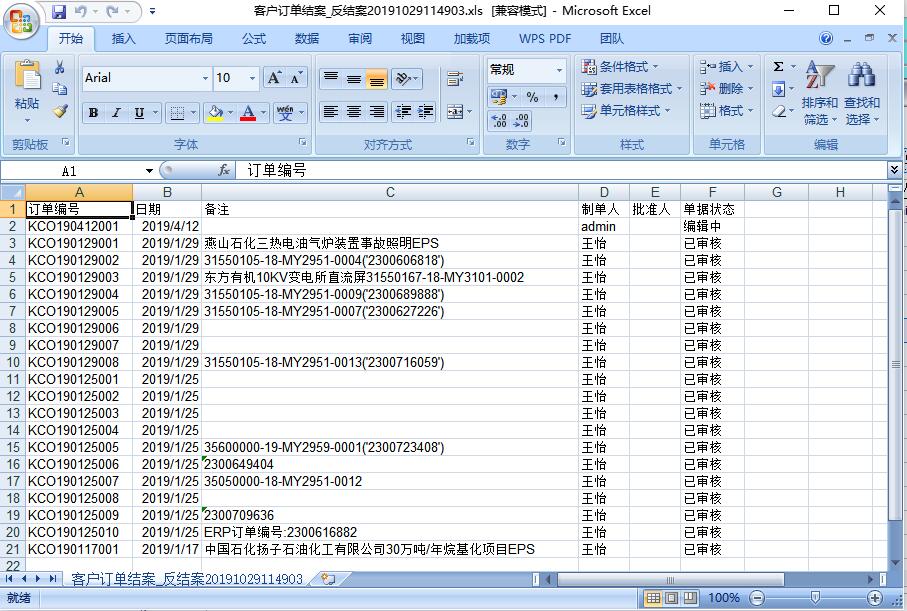907x611 pixels.
Task: Open the Arial font name dropdown
Action: coord(205,78)
